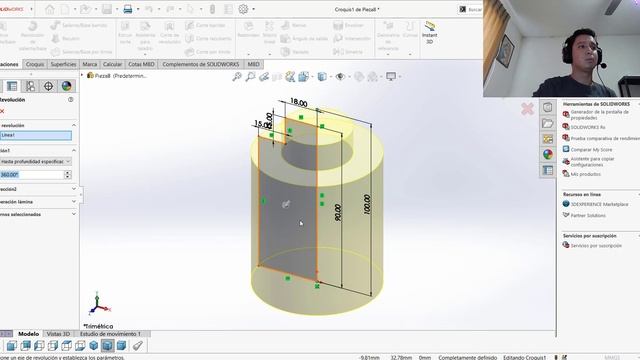Viewport: 640px width, 360px height.
Task: Open the PropertyManager tab icon
Action: 12,86
